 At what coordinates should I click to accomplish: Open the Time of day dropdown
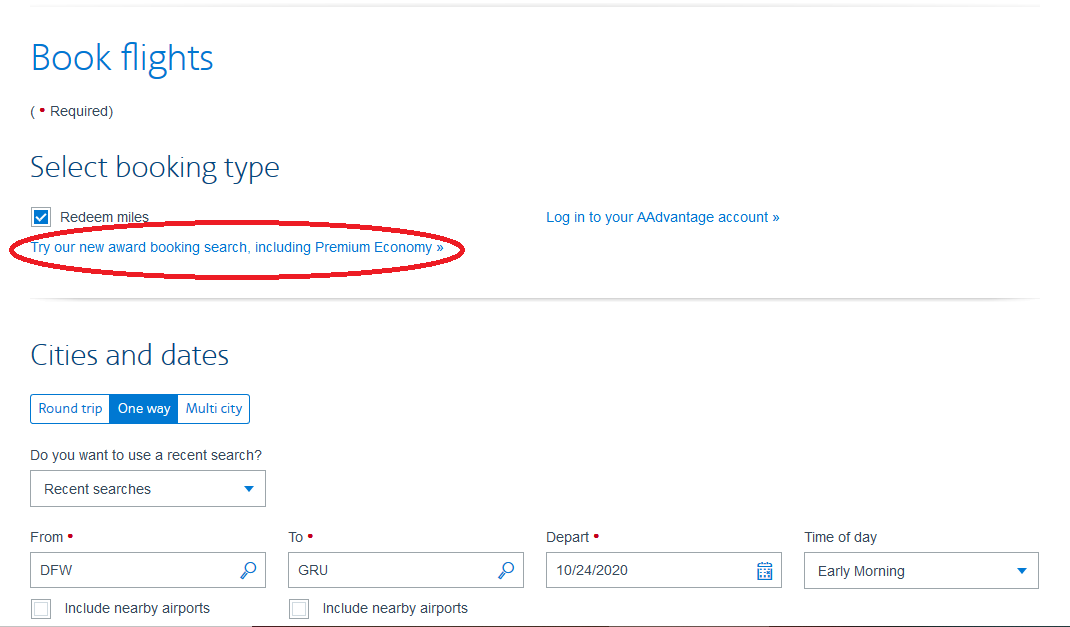tap(921, 570)
